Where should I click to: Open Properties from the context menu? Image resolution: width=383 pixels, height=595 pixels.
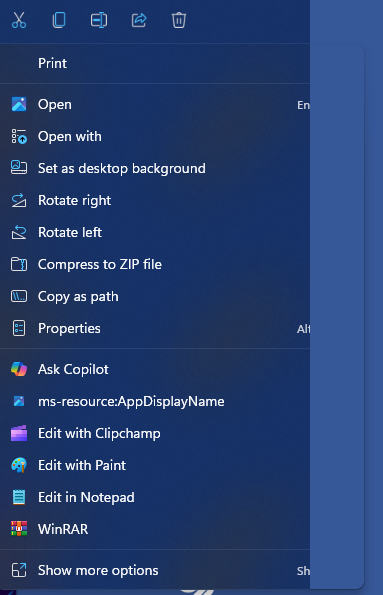pos(155,328)
